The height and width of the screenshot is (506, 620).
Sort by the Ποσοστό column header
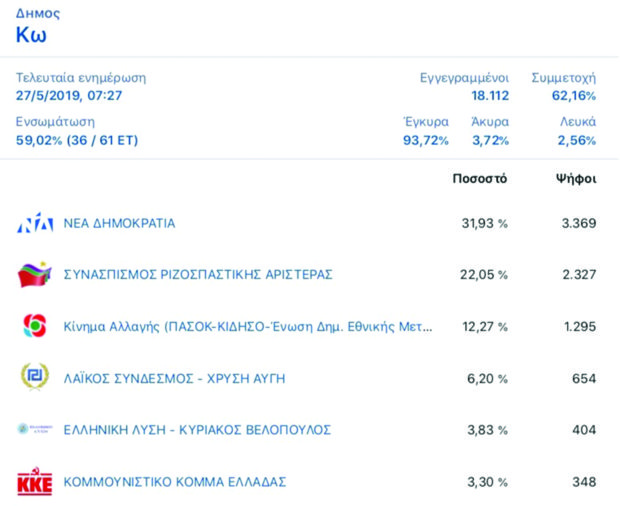[x=480, y=179]
